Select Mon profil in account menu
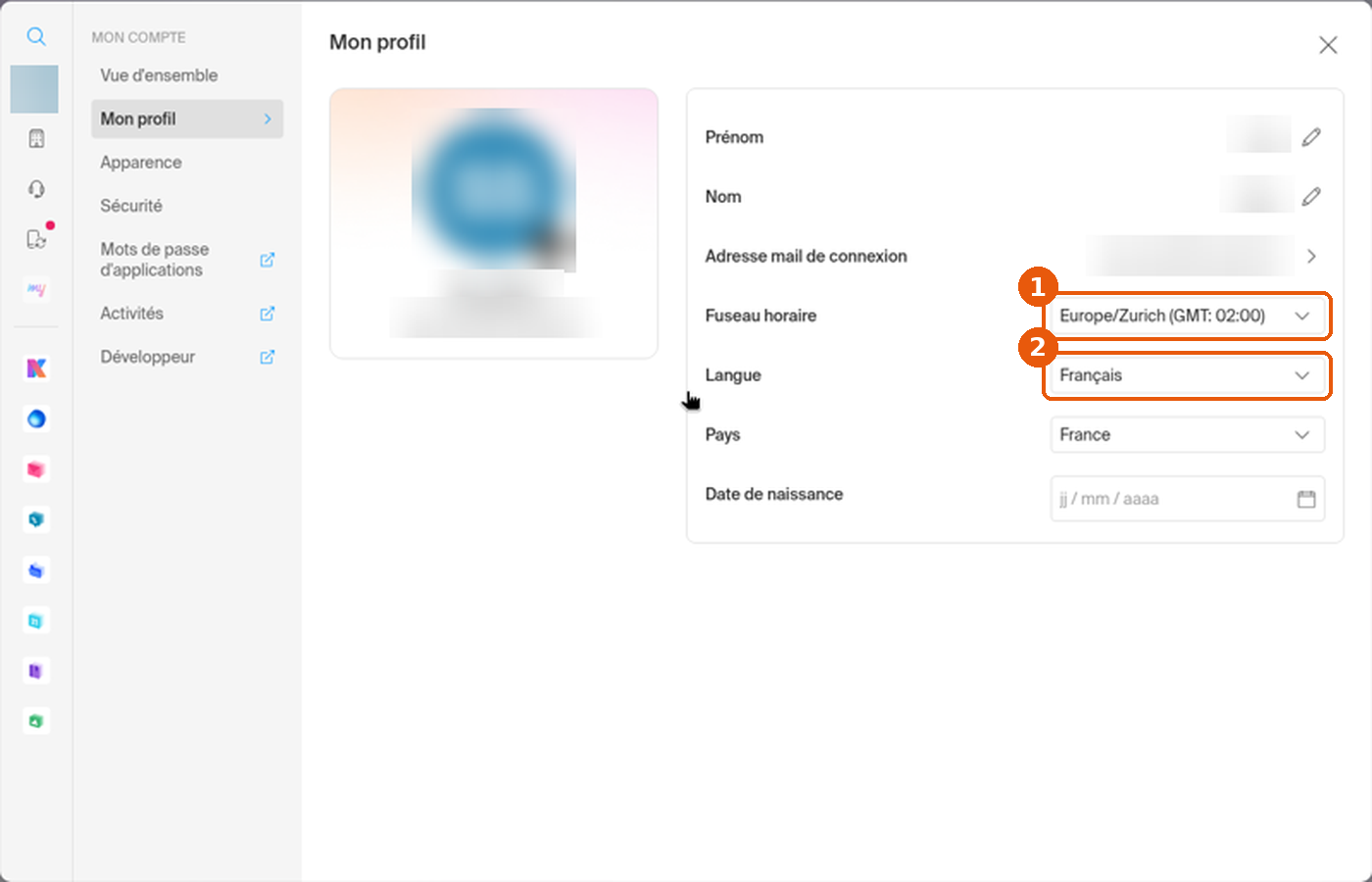 click(x=187, y=119)
